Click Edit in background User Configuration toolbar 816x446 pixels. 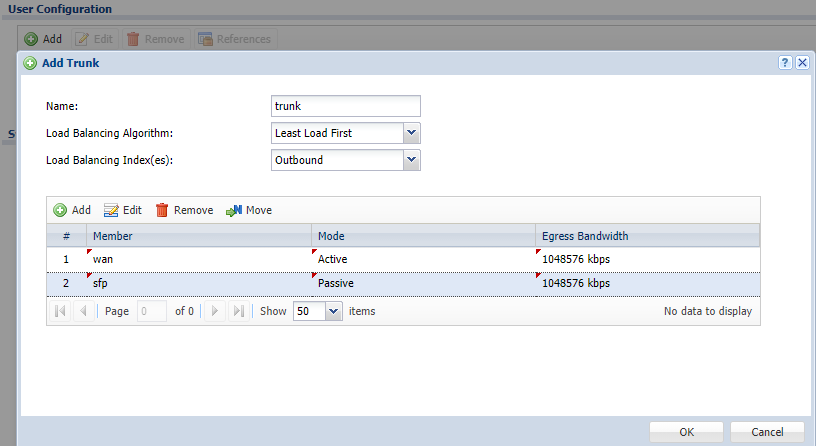[94, 39]
